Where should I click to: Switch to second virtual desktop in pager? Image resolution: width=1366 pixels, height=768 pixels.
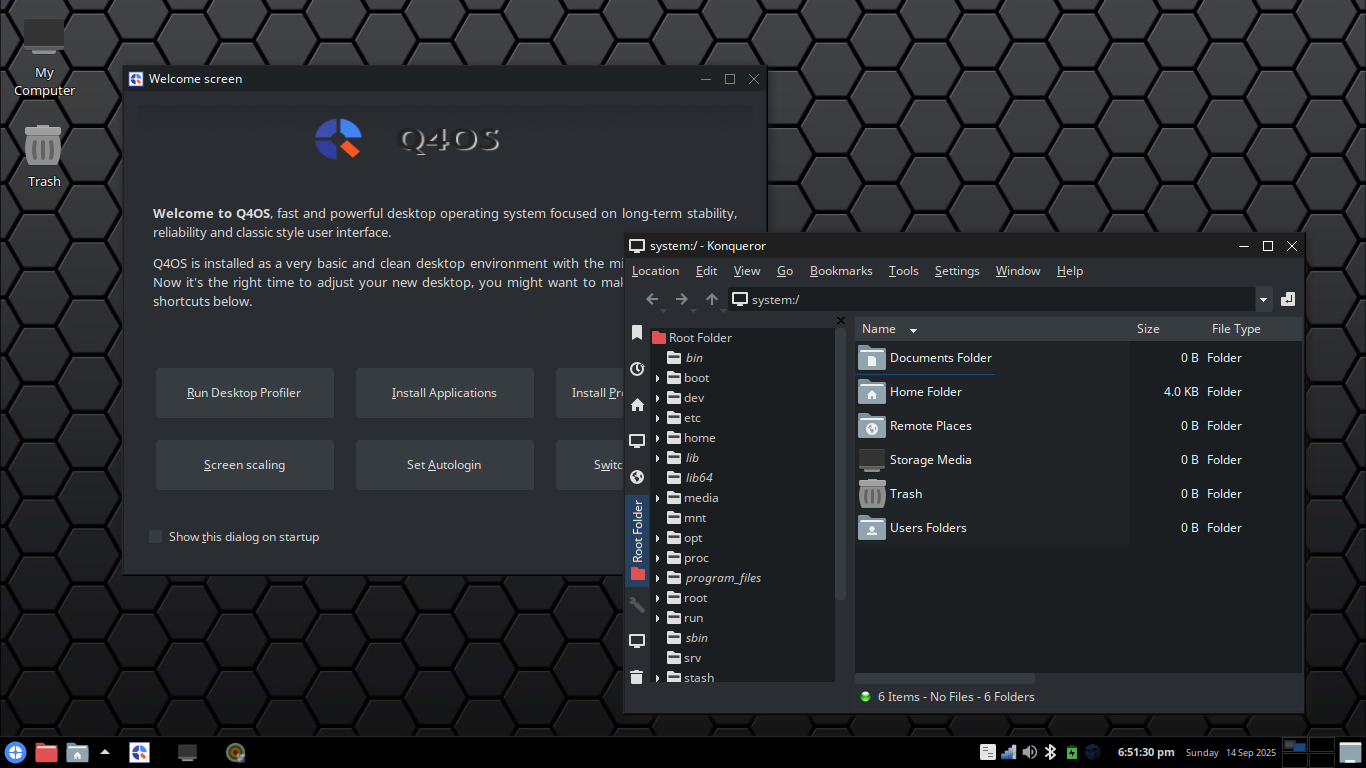(x=1322, y=745)
